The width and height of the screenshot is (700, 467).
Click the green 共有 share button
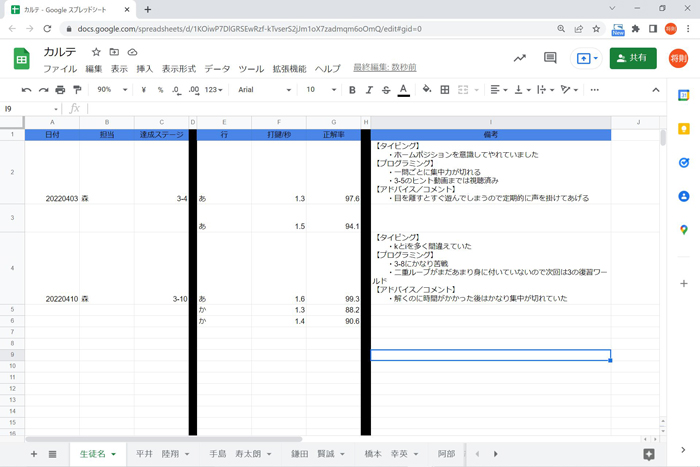point(632,59)
